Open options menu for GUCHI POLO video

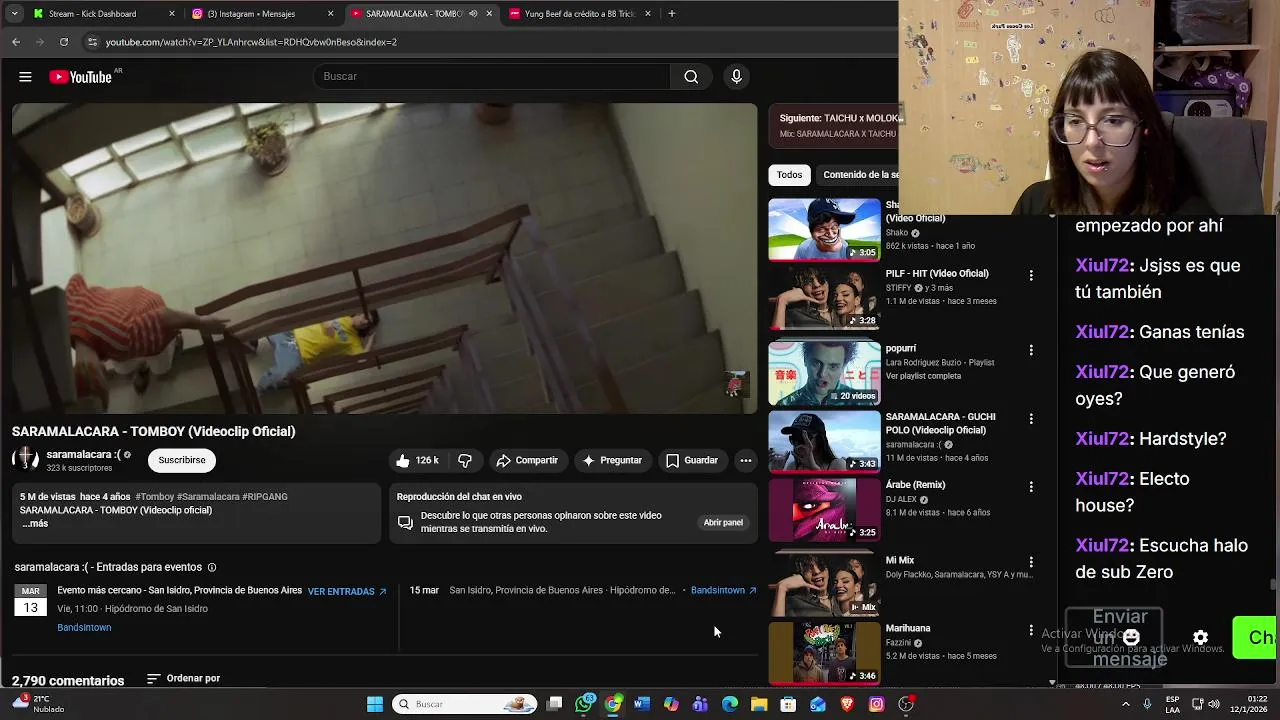[1031, 418]
